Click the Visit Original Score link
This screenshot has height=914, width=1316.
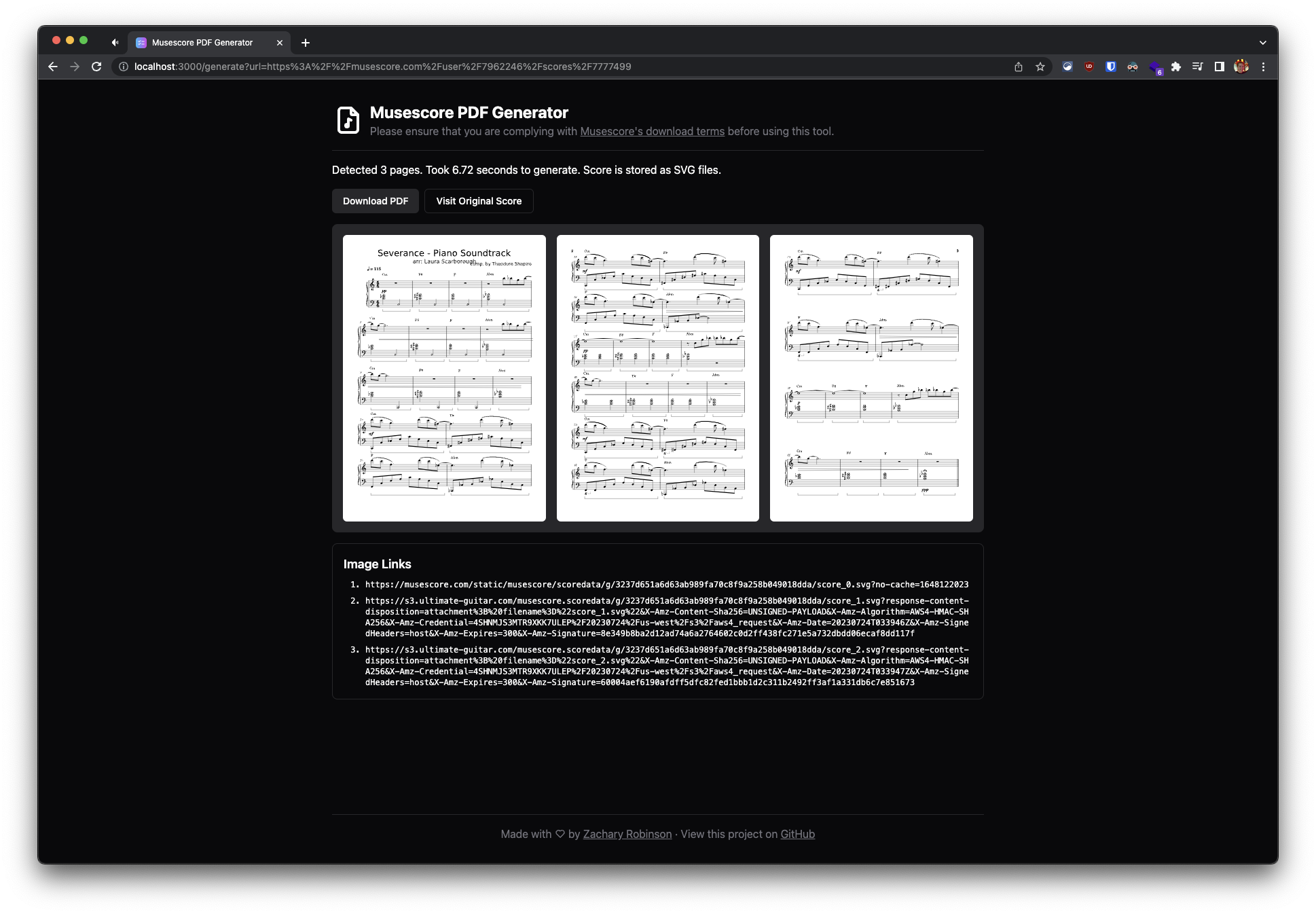pyautogui.click(x=479, y=201)
